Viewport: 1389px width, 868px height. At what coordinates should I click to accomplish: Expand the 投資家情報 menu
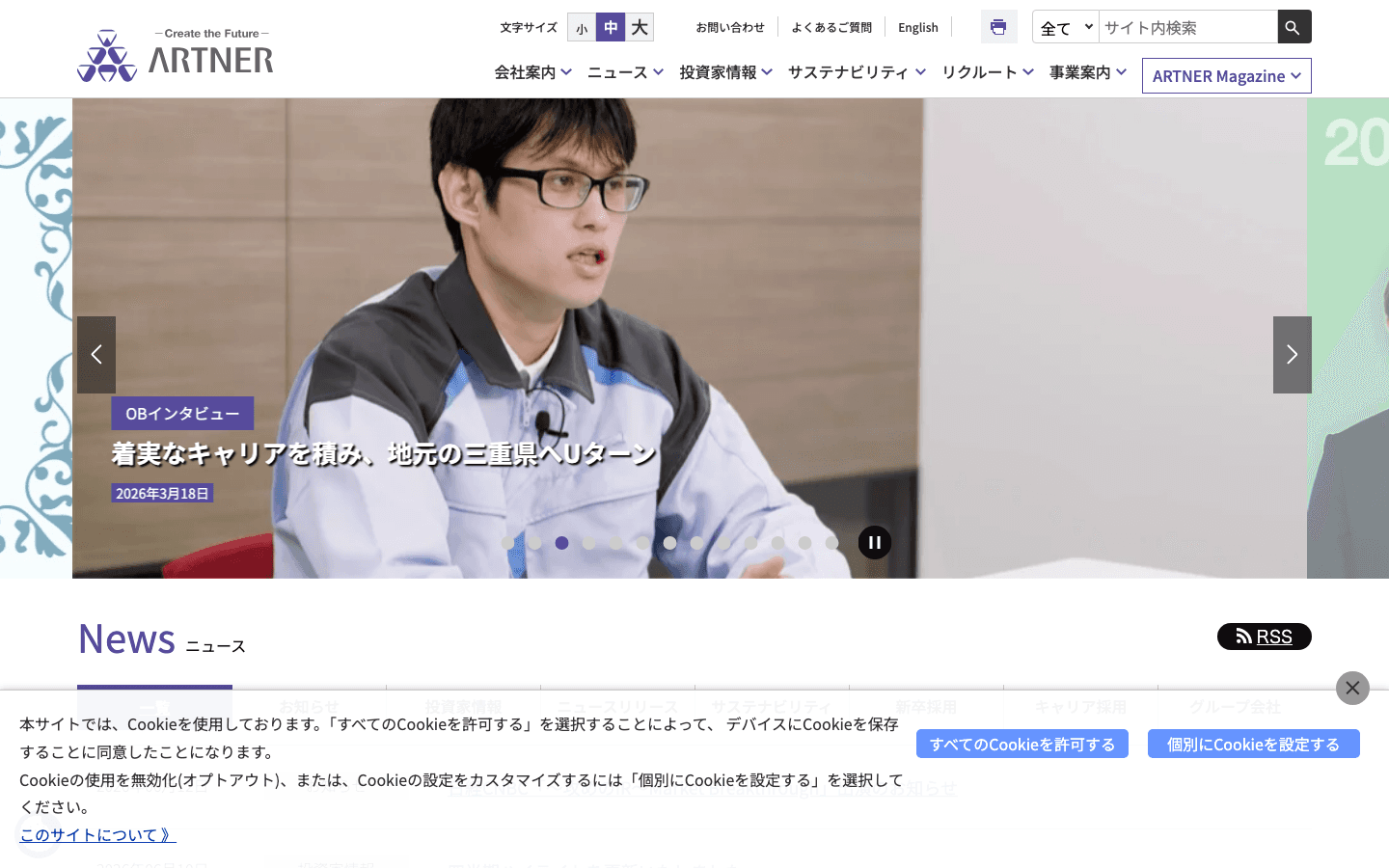725,72
